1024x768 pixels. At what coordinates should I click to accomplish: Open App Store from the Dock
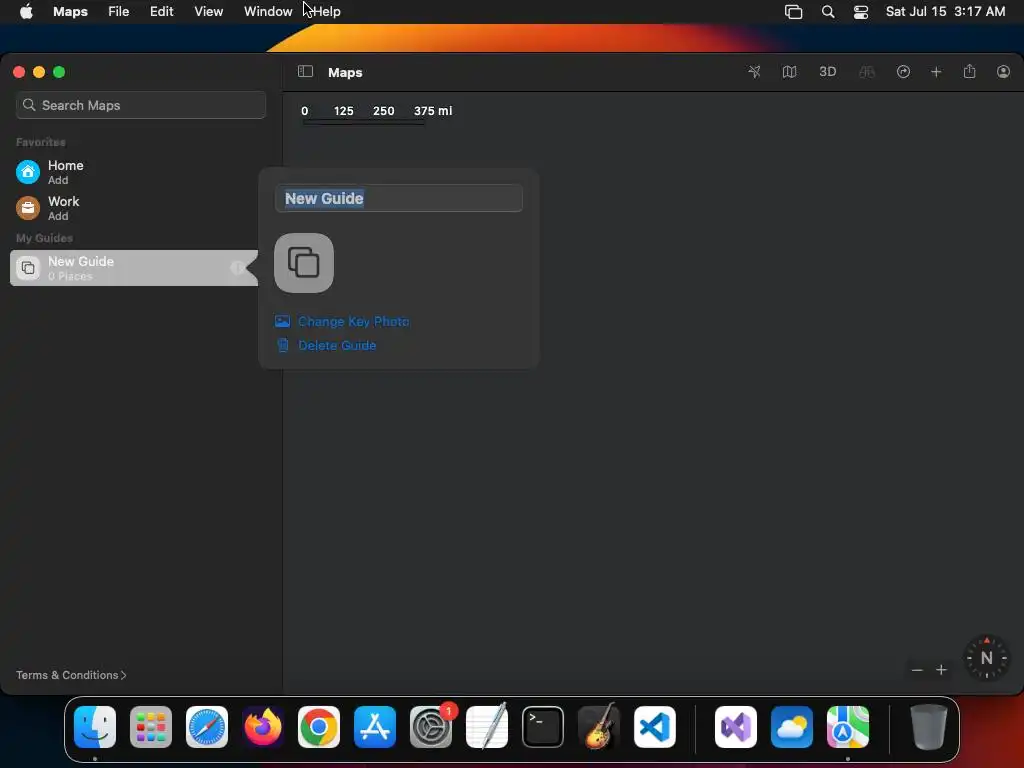375,727
